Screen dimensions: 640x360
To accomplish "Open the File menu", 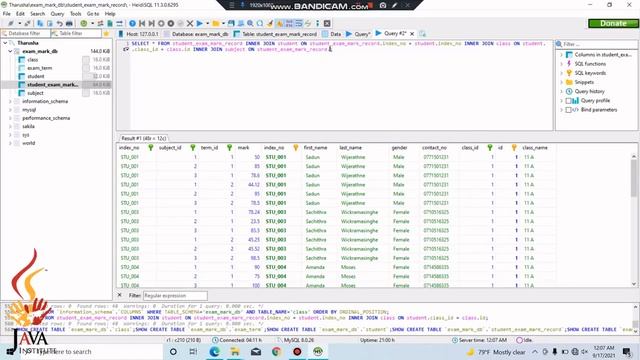I will (x=7, y=14).
